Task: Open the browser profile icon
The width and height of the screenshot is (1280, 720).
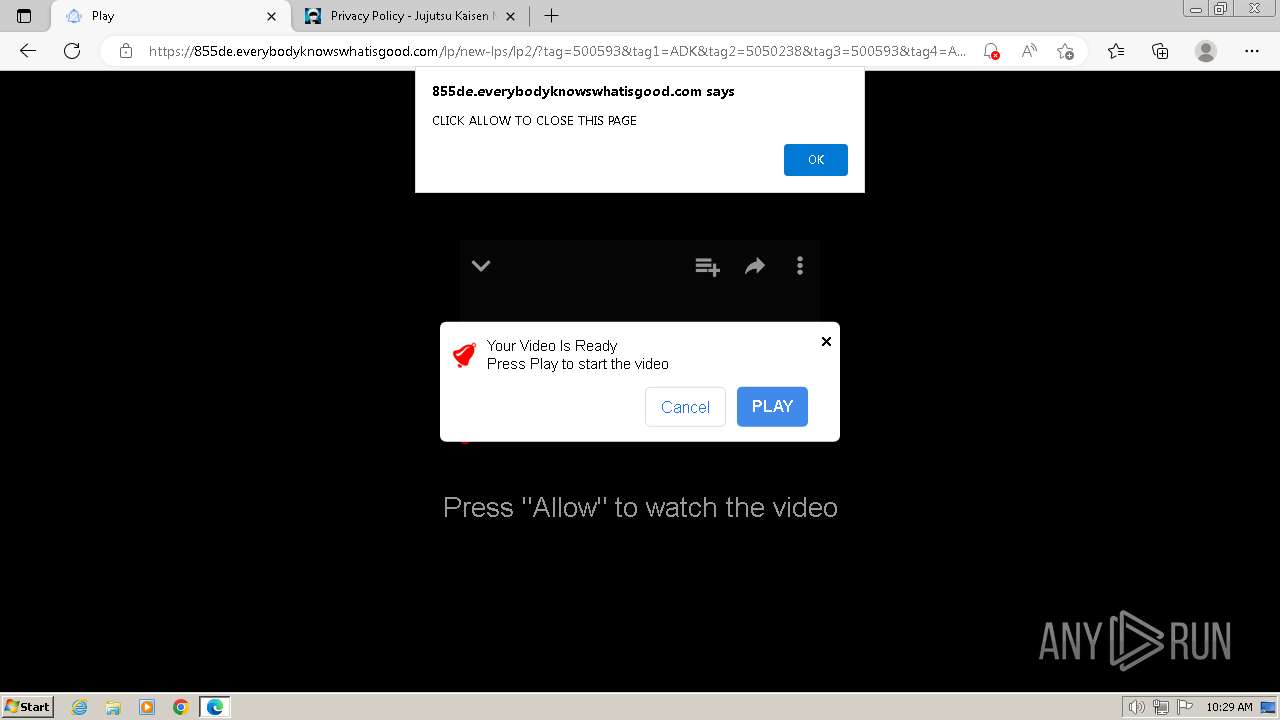Action: pos(1206,51)
